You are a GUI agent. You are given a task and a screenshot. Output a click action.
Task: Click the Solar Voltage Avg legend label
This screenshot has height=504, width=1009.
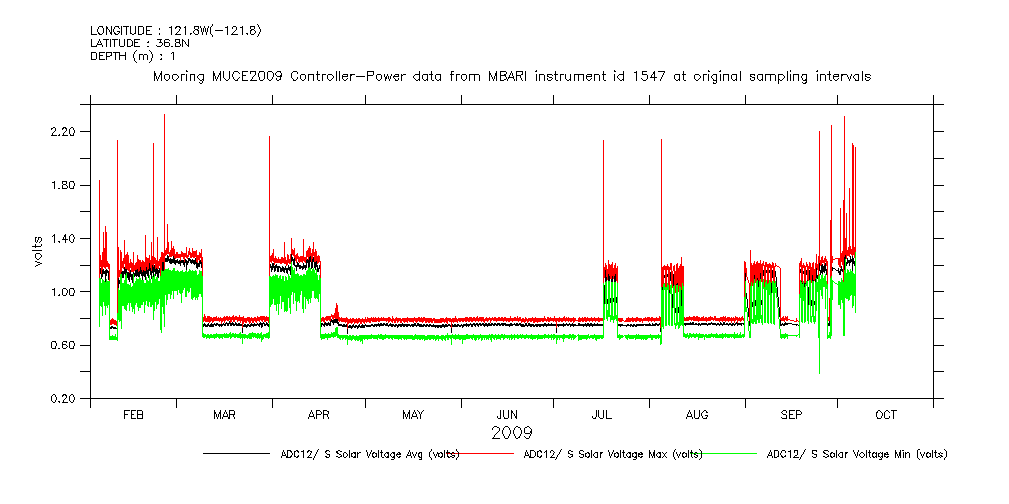[370, 454]
